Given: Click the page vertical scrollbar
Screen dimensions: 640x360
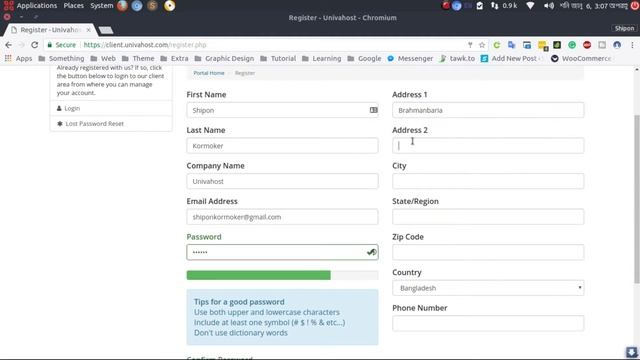Looking at the screenshot, I should (637, 200).
